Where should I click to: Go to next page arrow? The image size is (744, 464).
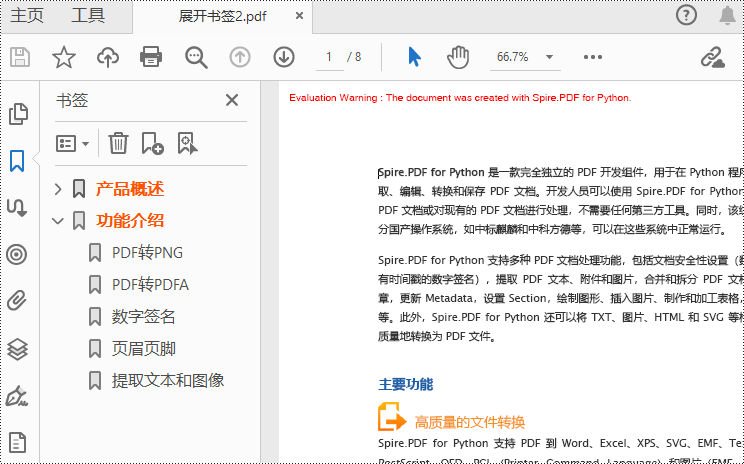coord(284,57)
